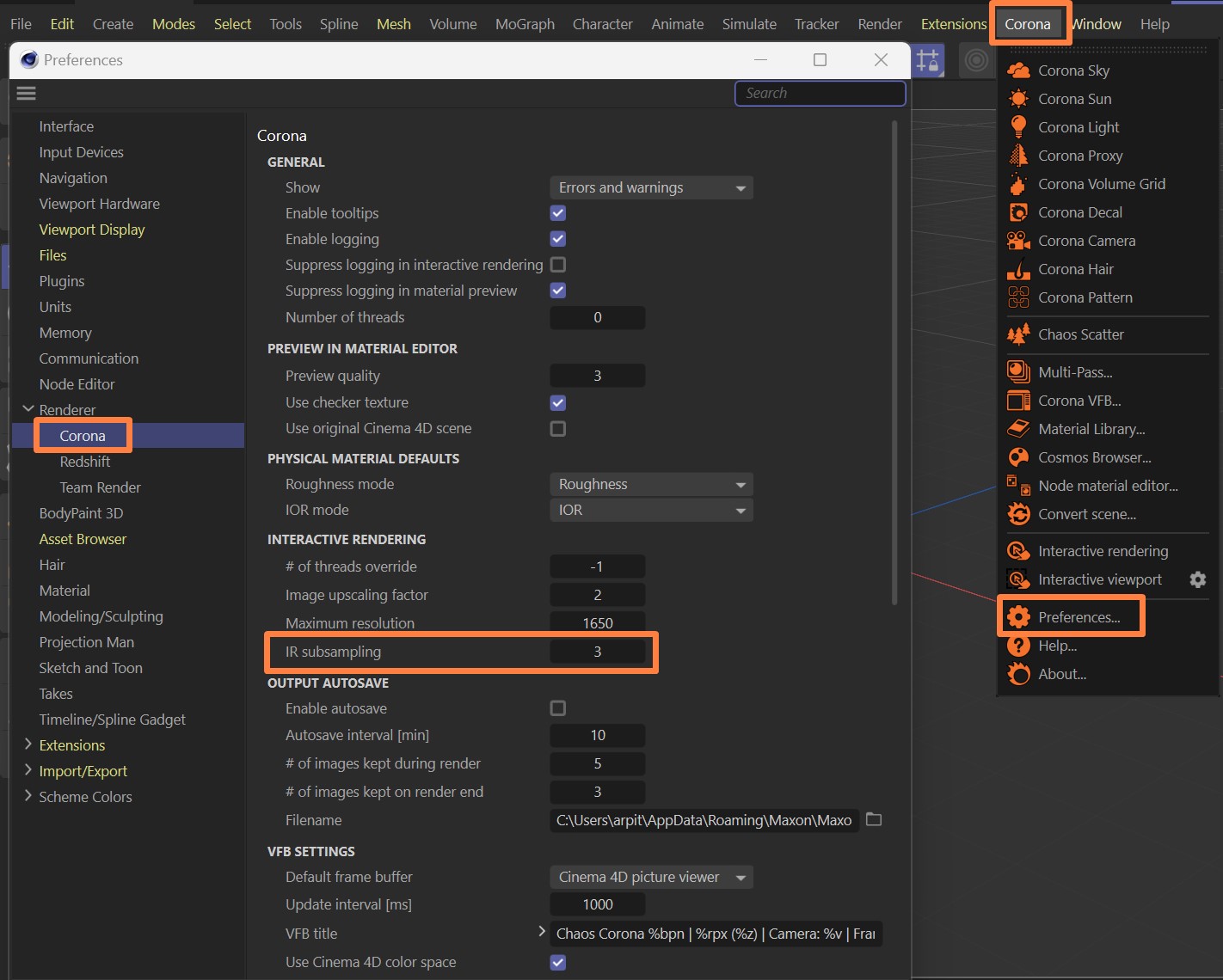Enable the output autosave checkbox

coord(558,708)
